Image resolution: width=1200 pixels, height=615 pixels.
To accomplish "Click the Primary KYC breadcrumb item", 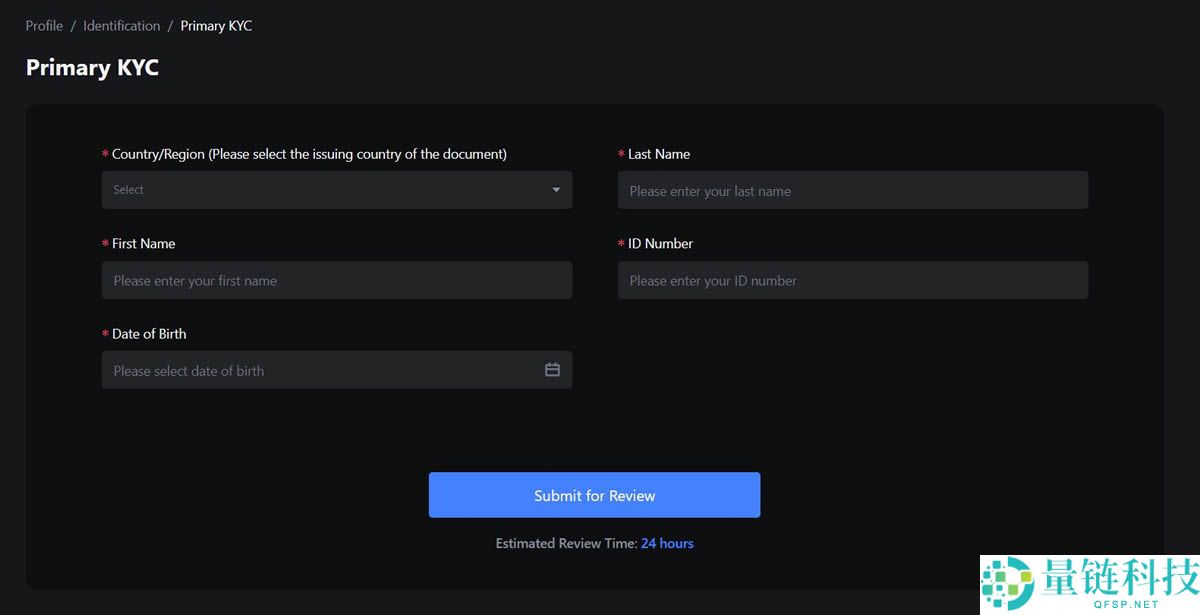I will click(x=216, y=26).
